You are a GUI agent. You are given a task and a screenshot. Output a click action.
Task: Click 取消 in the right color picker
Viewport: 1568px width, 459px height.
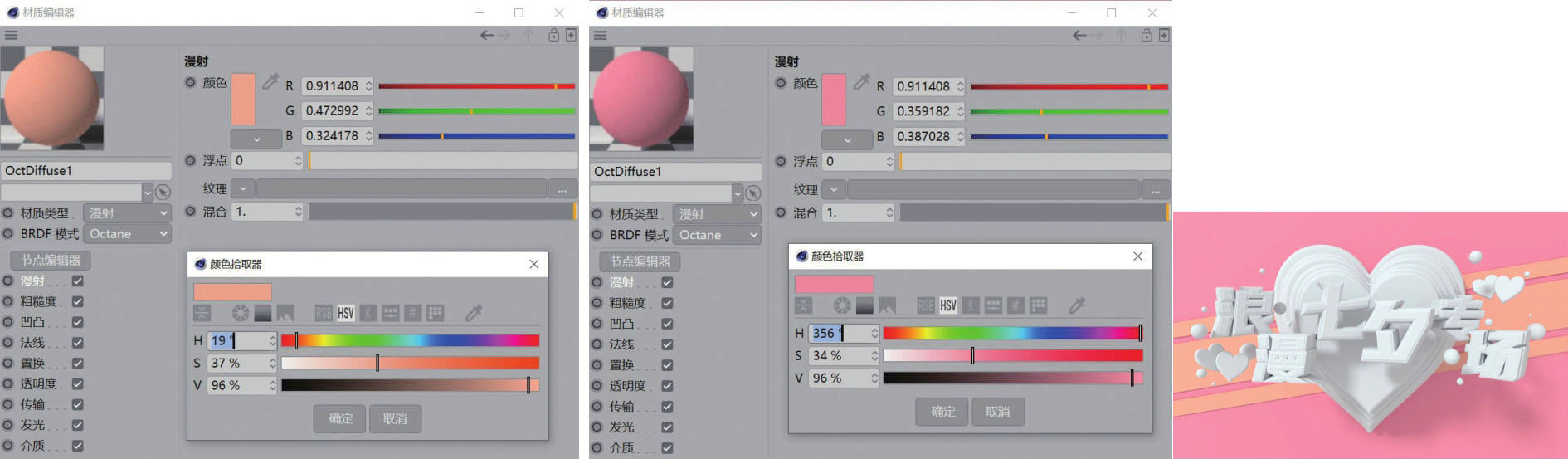997,411
